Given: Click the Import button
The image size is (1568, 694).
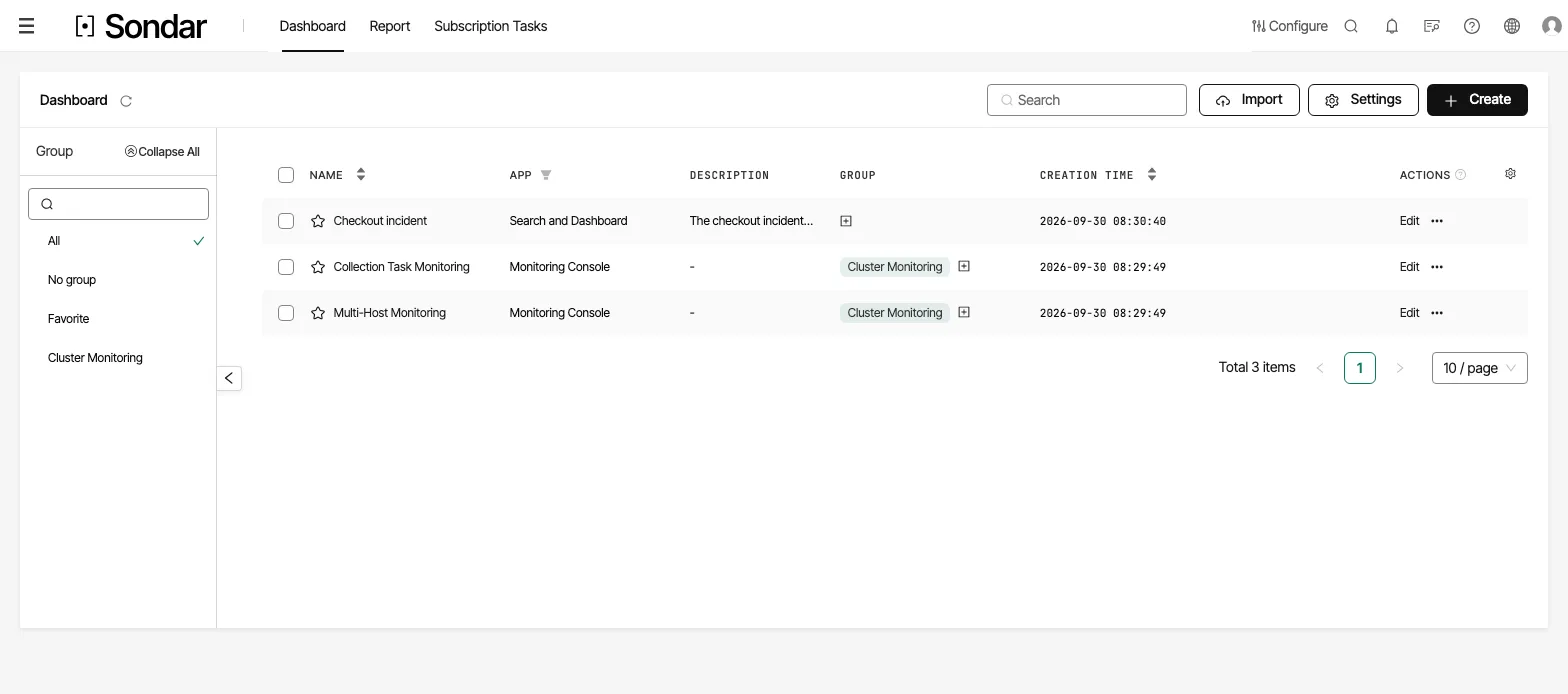Looking at the screenshot, I should [1249, 100].
